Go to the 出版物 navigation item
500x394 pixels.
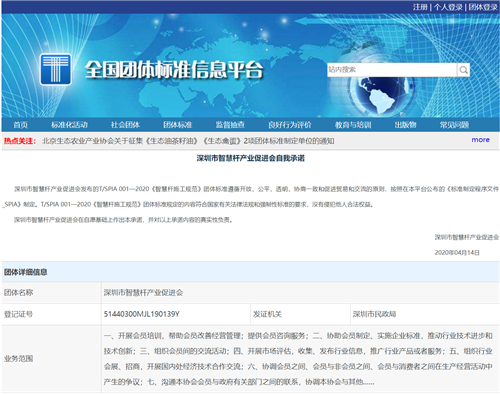(406, 125)
